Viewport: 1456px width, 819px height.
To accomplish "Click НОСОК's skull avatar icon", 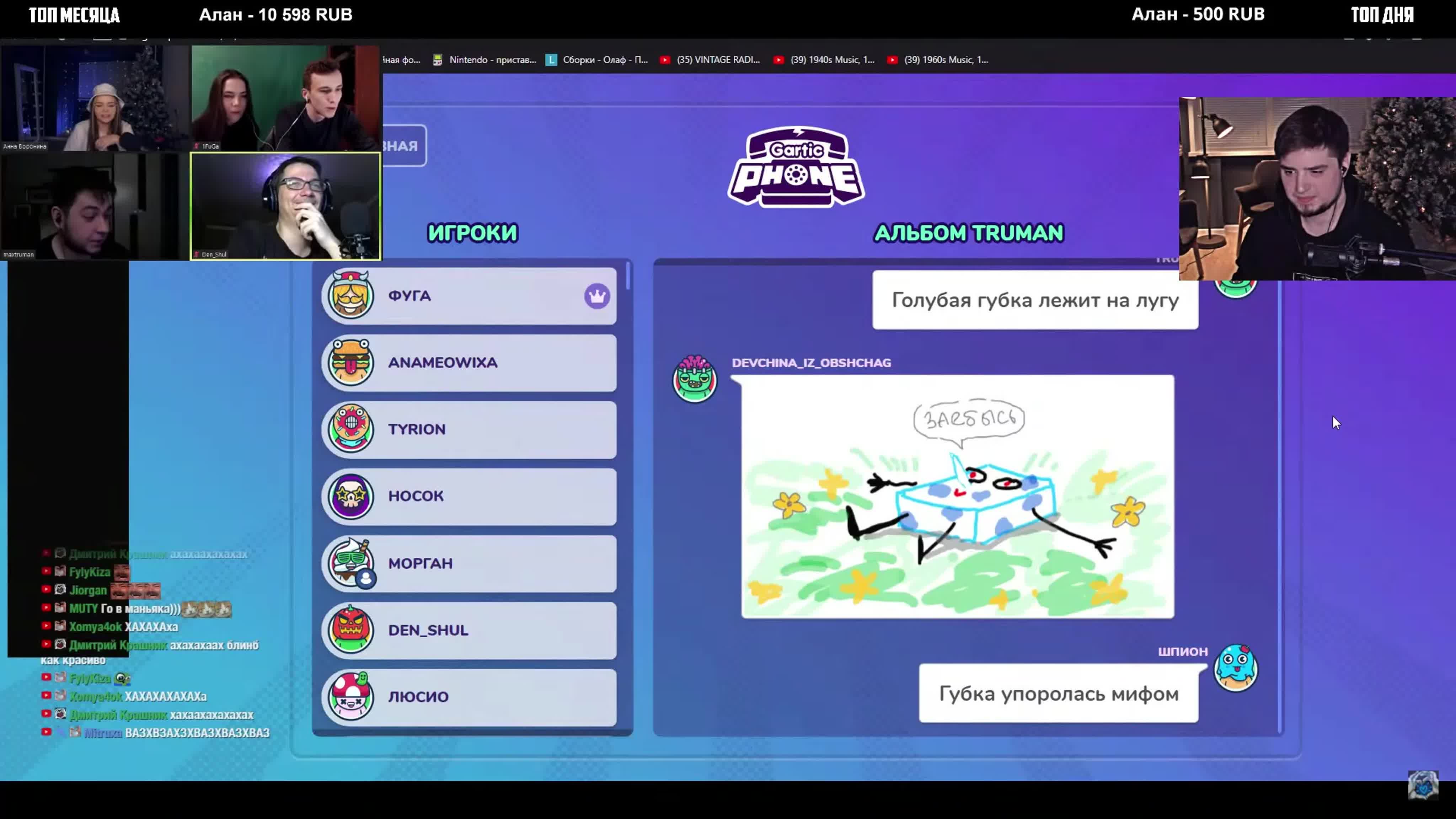I will tap(350, 496).
